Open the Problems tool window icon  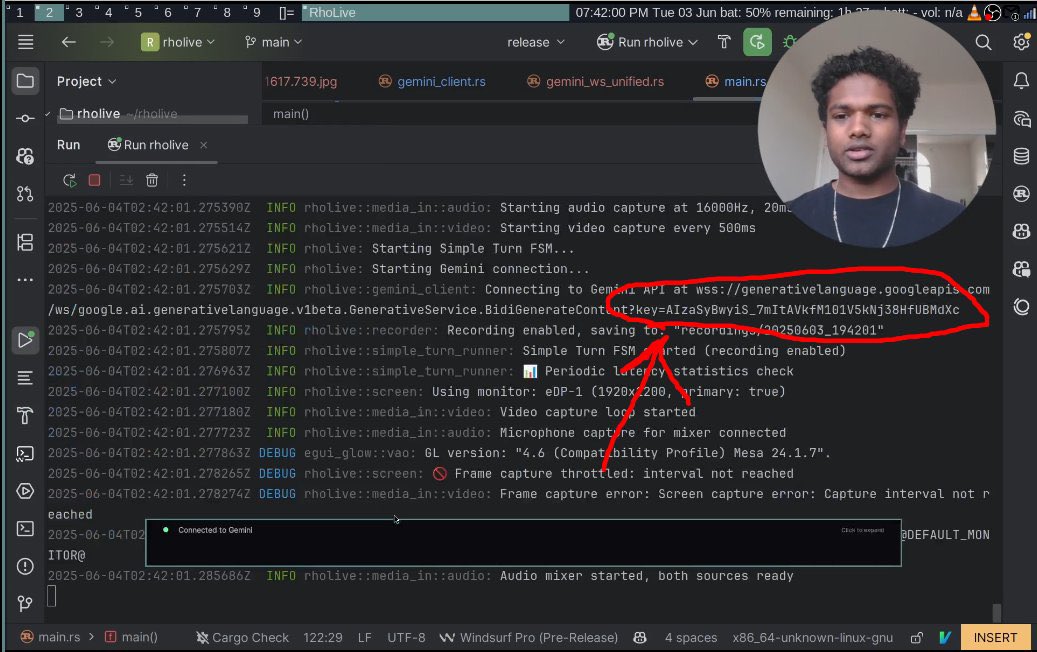pos(25,567)
